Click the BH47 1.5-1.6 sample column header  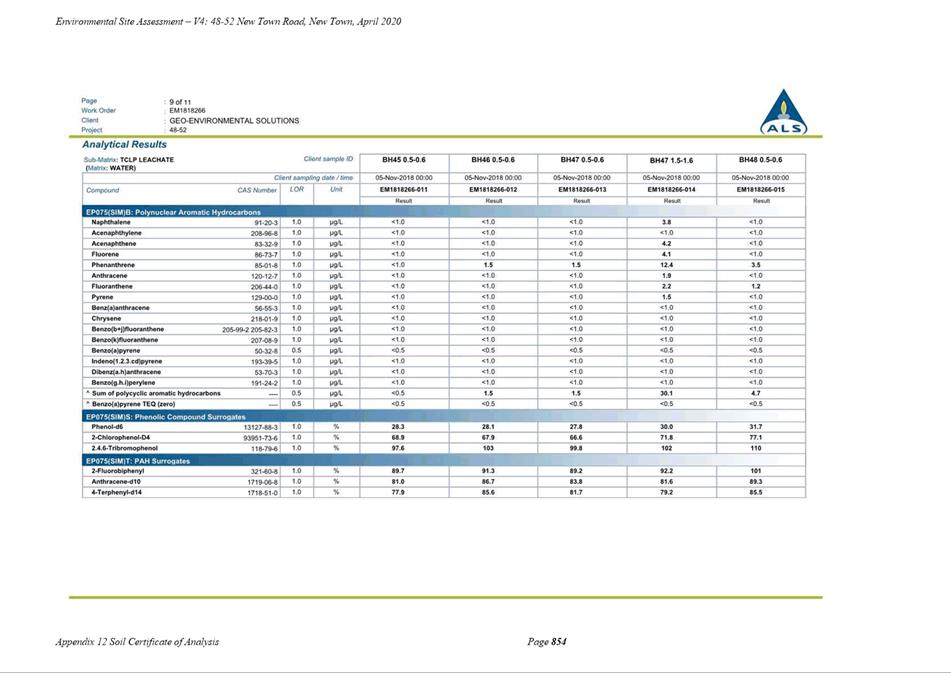click(671, 161)
